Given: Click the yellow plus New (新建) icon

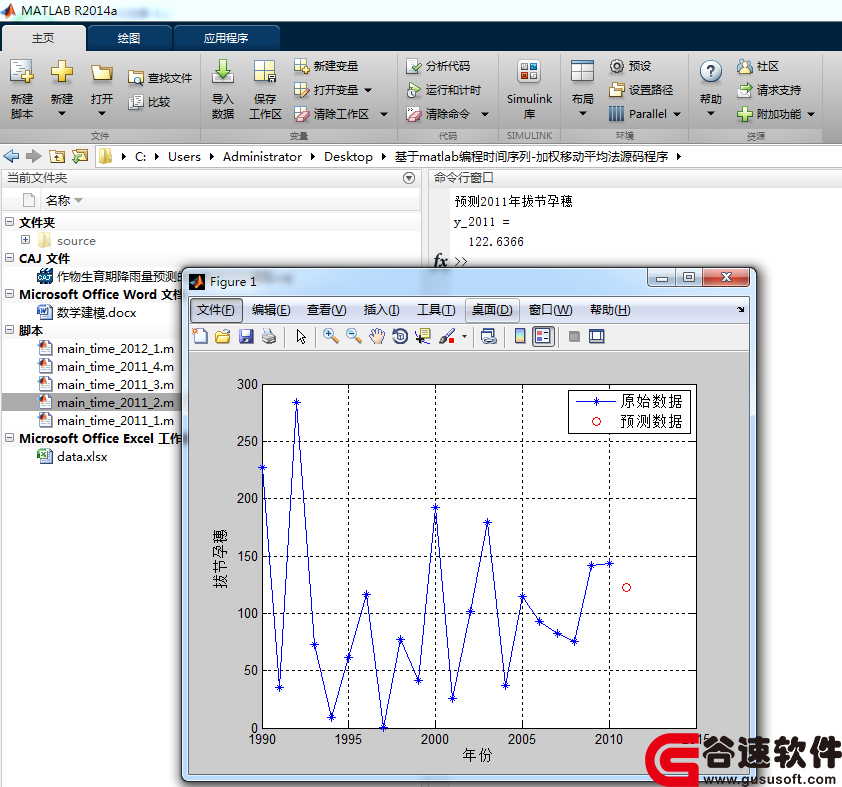Looking at the screenshot, I should pyautogui.click(x=62, y=71).
